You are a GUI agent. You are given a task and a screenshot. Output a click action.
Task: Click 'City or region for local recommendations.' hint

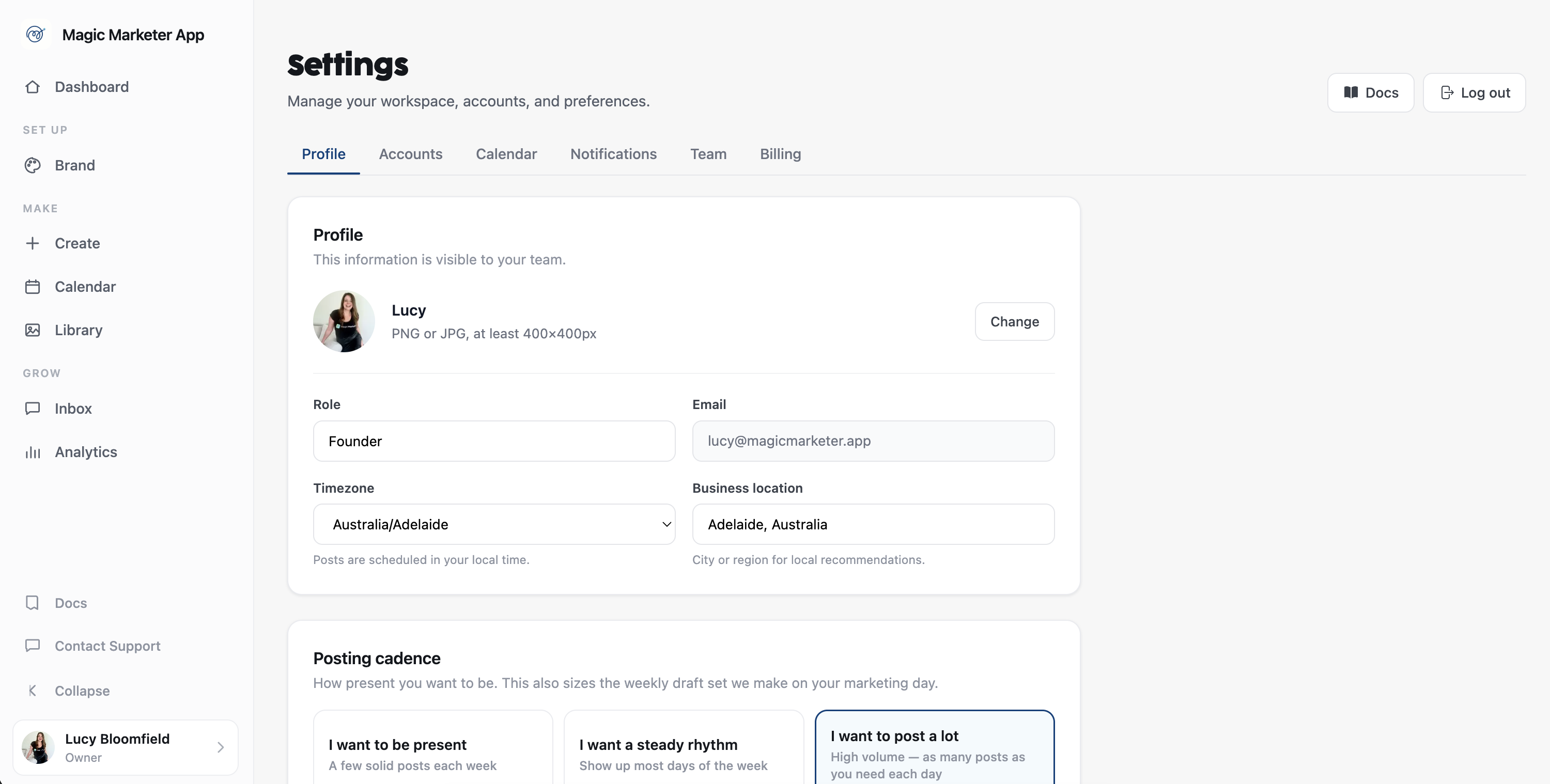click(808, 560)
